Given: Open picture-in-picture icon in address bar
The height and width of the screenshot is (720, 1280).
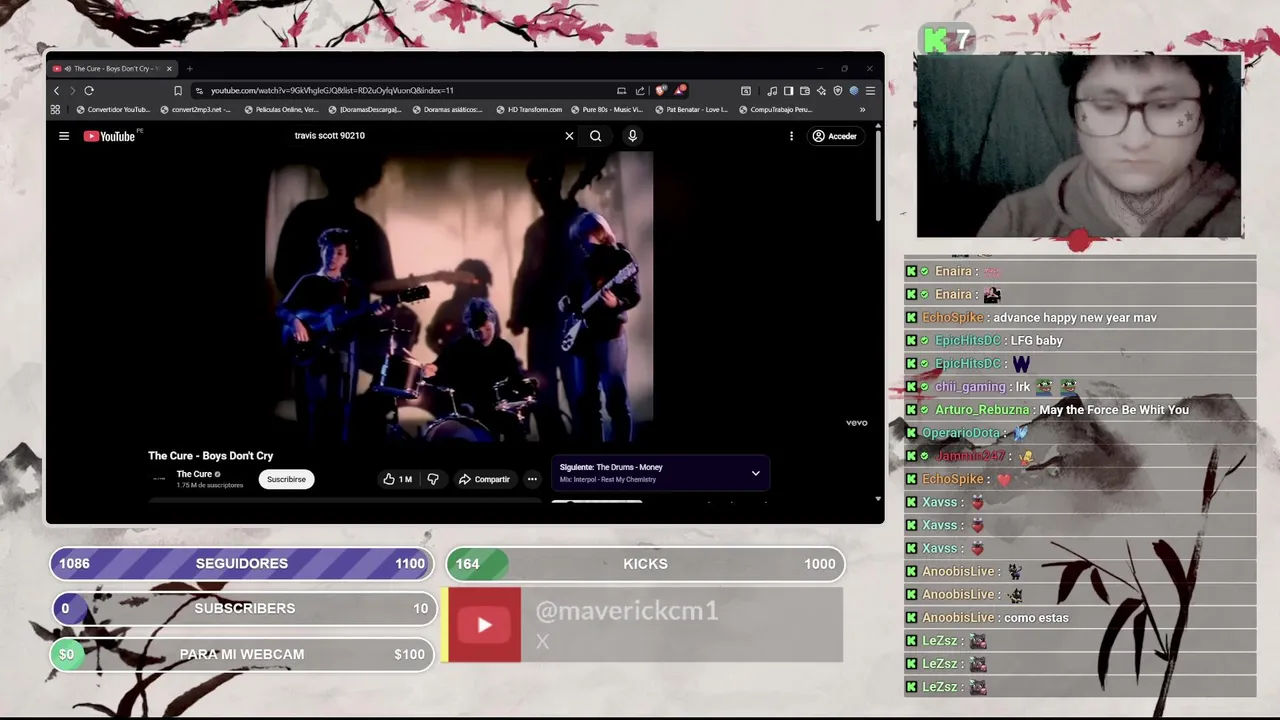Looking at the screenshot, I should pyautogui.click(x=621, y=90).
